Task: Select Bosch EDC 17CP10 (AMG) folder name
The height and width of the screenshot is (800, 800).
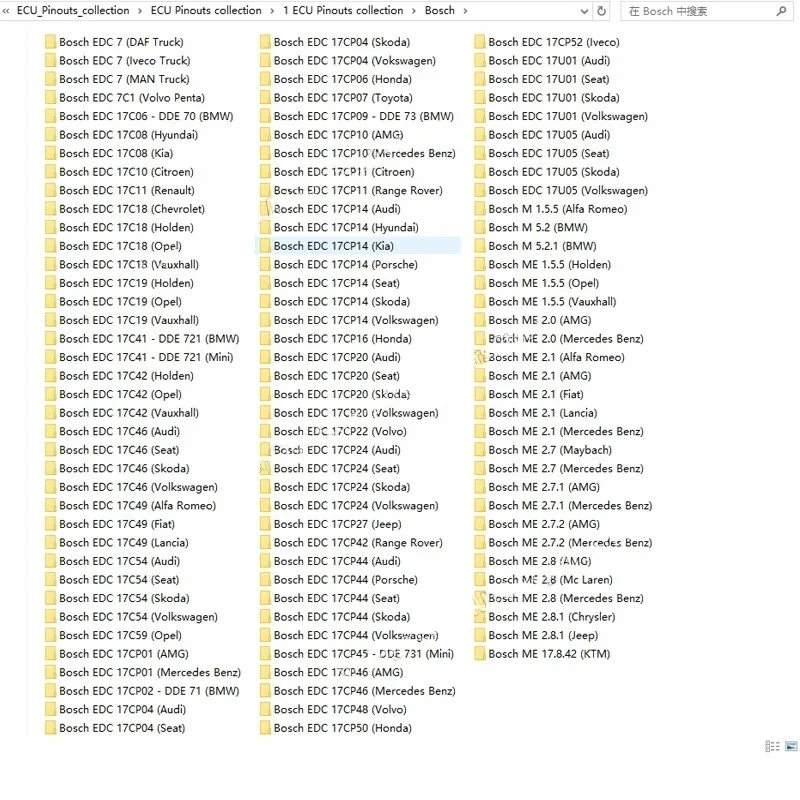Action: point(338,135)
